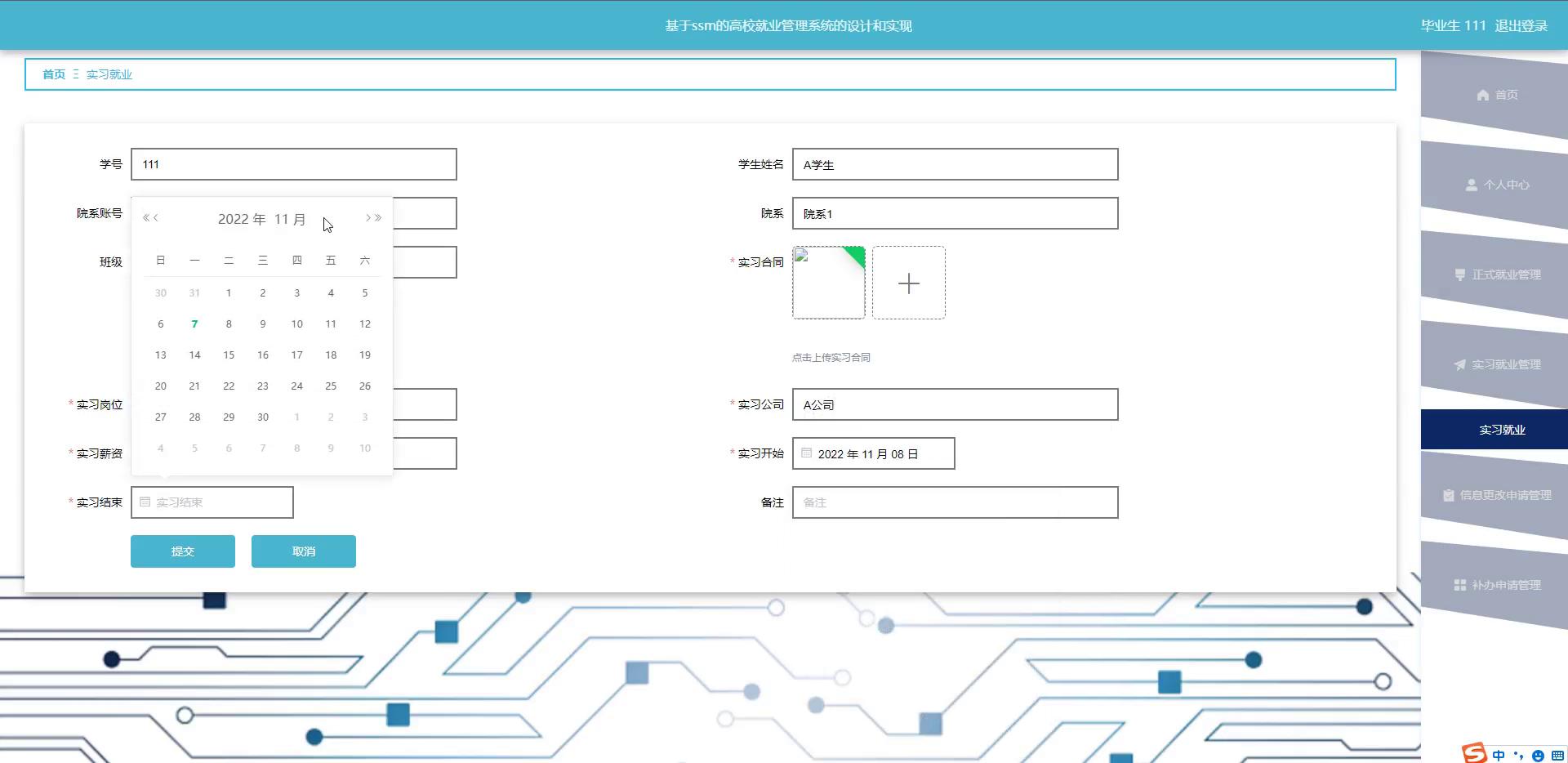This screenshot has width=1568, height=763.
Task: Click the 备注 input field
Action: [x=955, y=502]
